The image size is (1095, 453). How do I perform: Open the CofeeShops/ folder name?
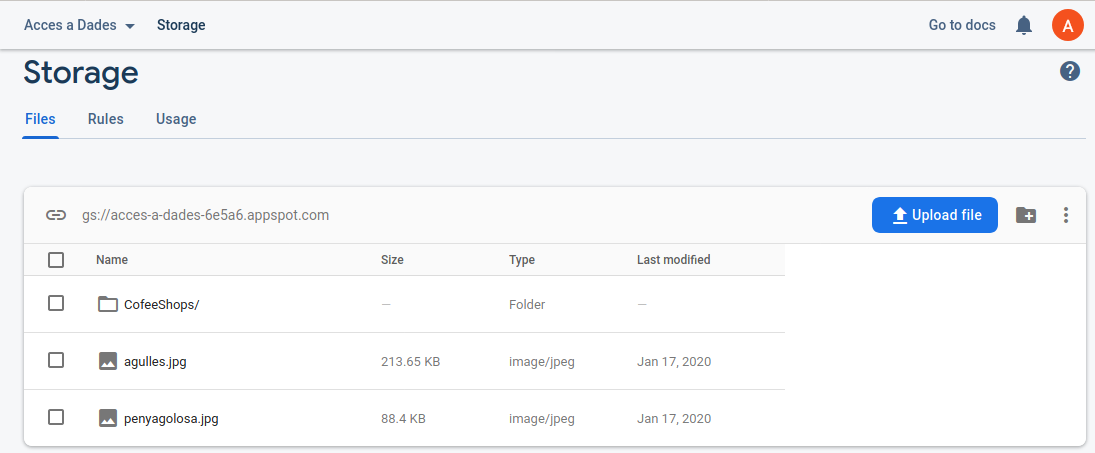point(161,304)
